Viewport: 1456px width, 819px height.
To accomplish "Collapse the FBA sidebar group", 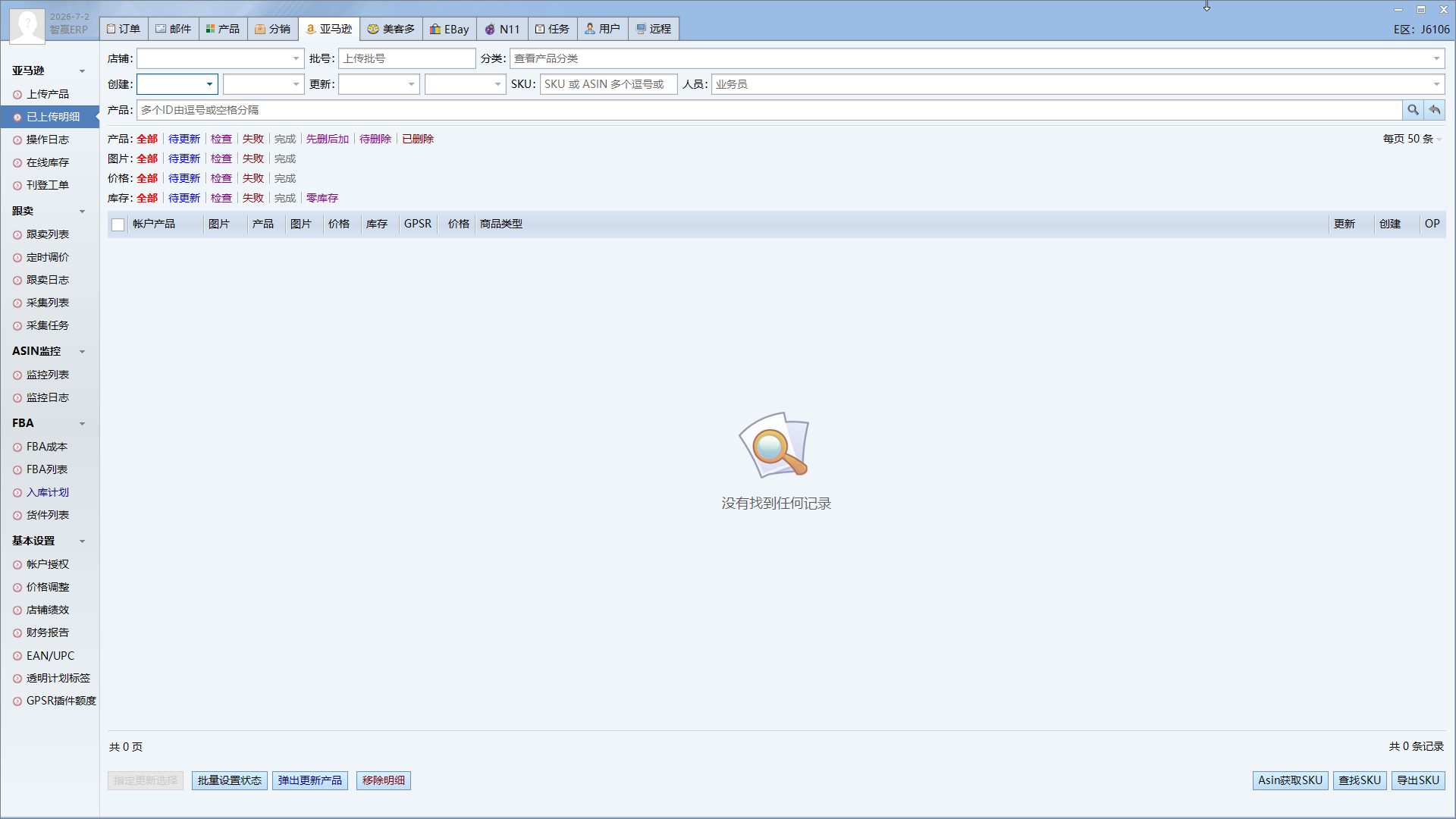I will [82, 424].
